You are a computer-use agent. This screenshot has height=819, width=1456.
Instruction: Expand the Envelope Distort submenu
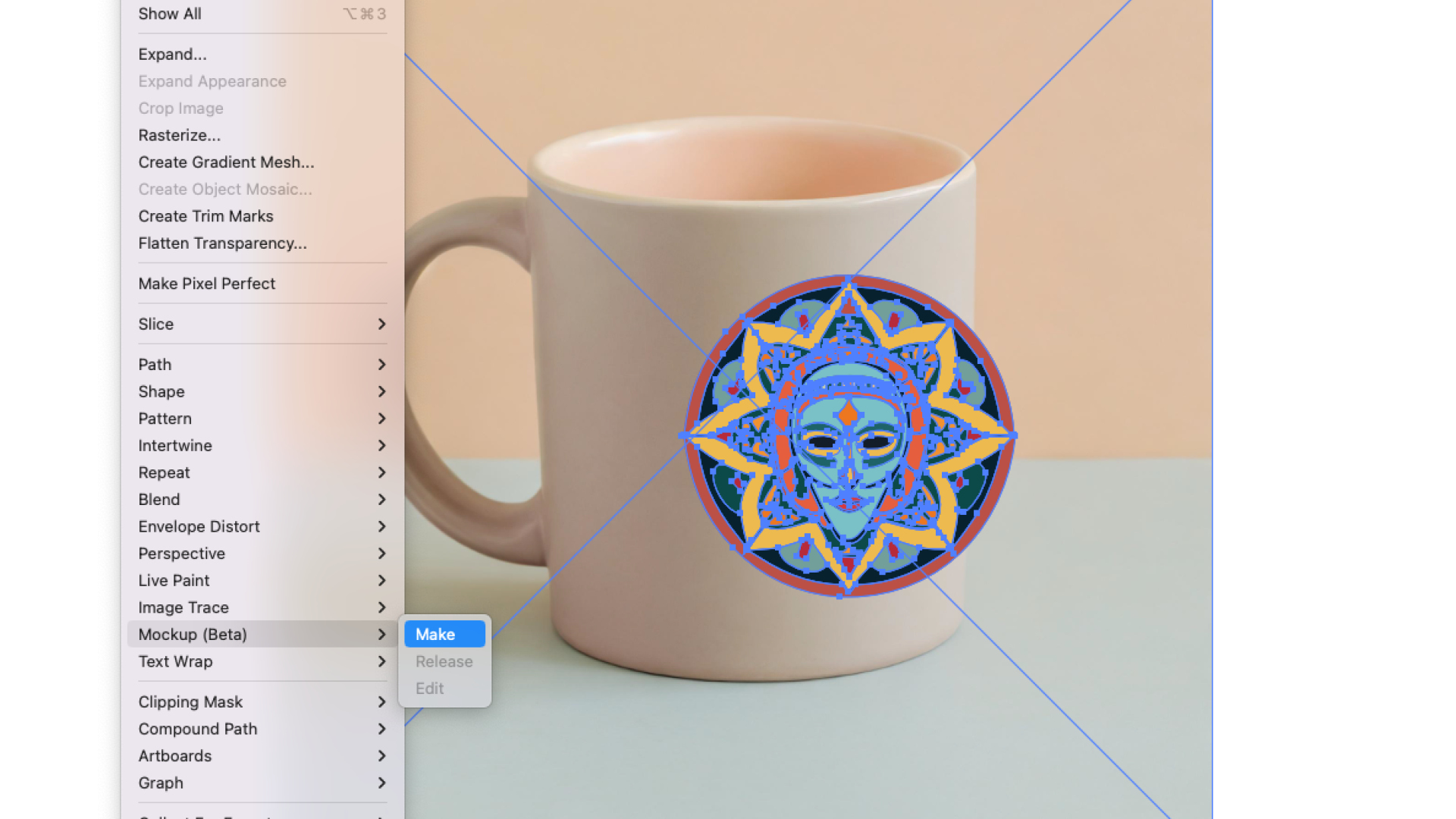pos(199,526)
